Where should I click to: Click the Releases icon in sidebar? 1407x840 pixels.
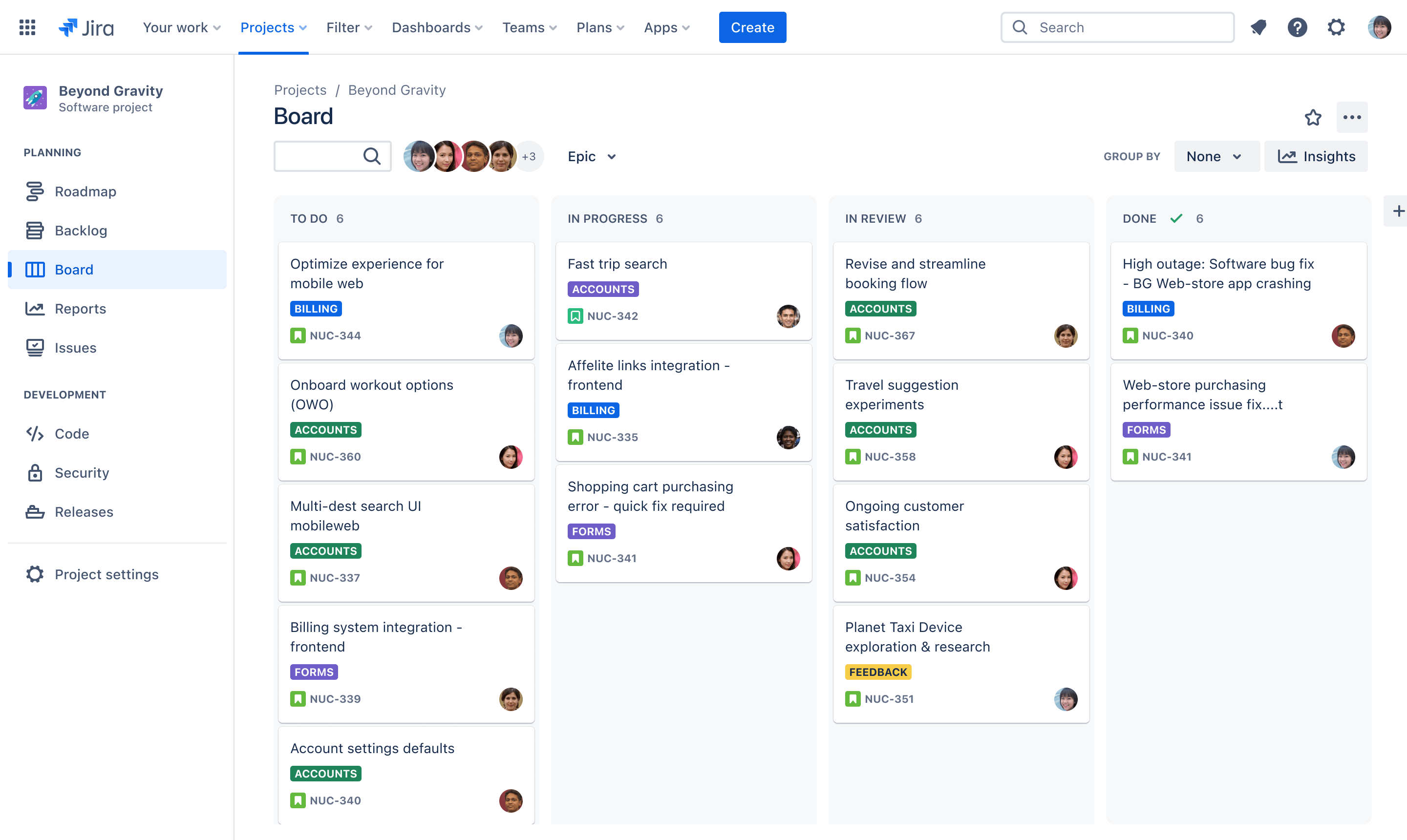(x=35, y=511)
